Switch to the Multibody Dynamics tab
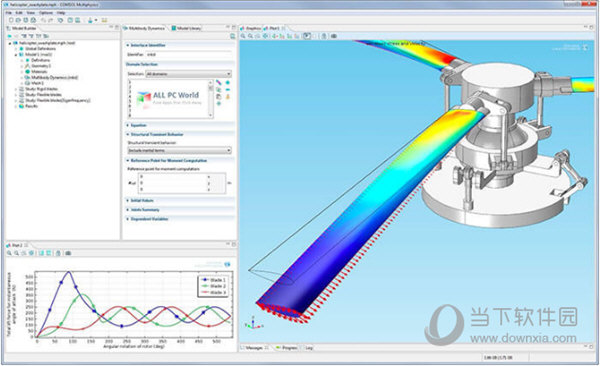The image size is (600, 366). 144,28
